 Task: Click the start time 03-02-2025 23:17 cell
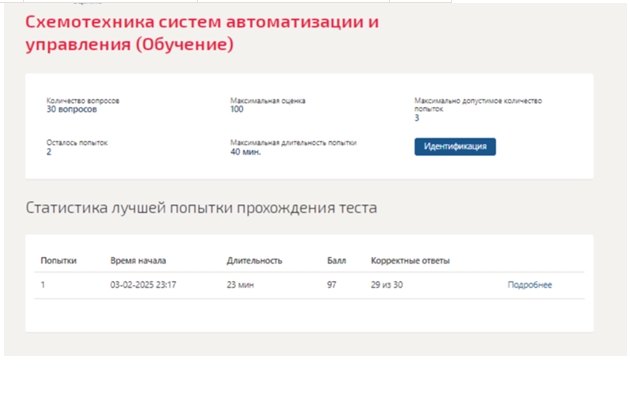point(143,285)
